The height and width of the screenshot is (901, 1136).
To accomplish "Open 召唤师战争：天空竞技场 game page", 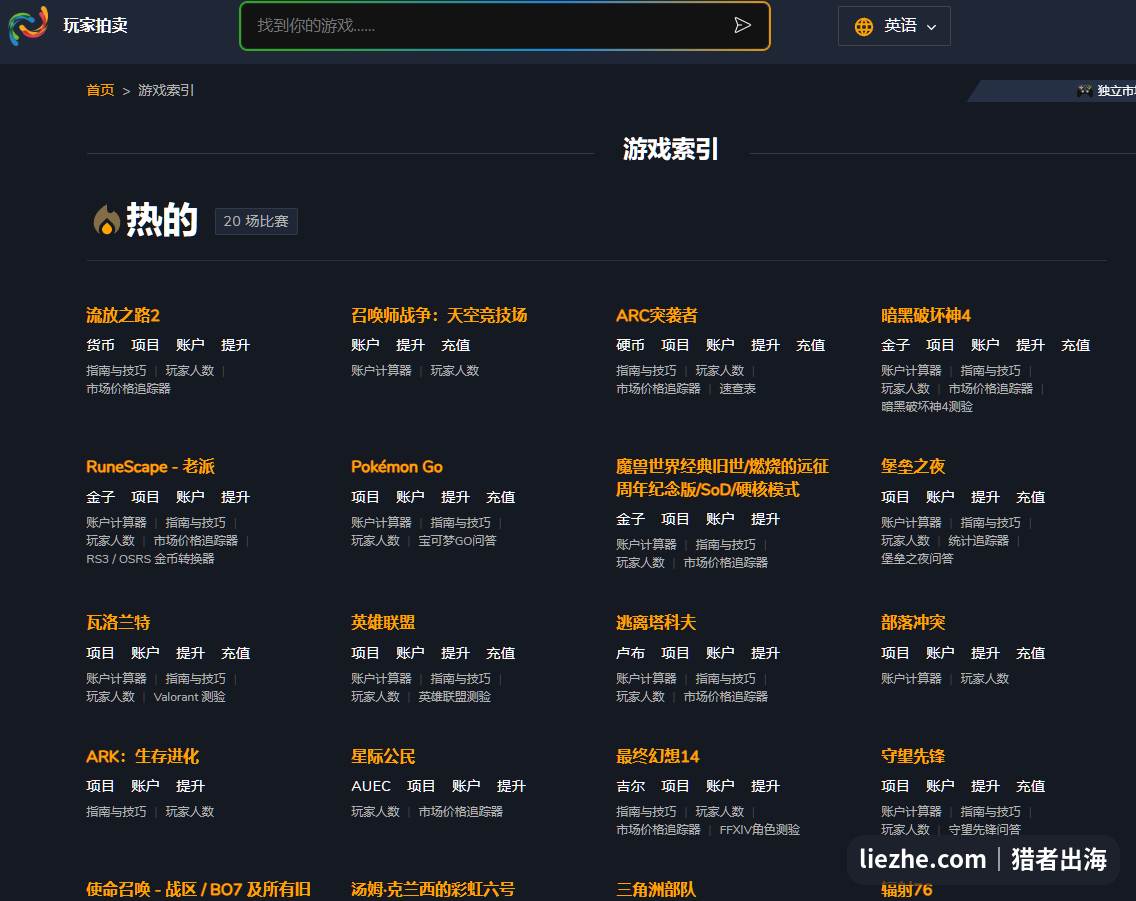I will (438, 315).
